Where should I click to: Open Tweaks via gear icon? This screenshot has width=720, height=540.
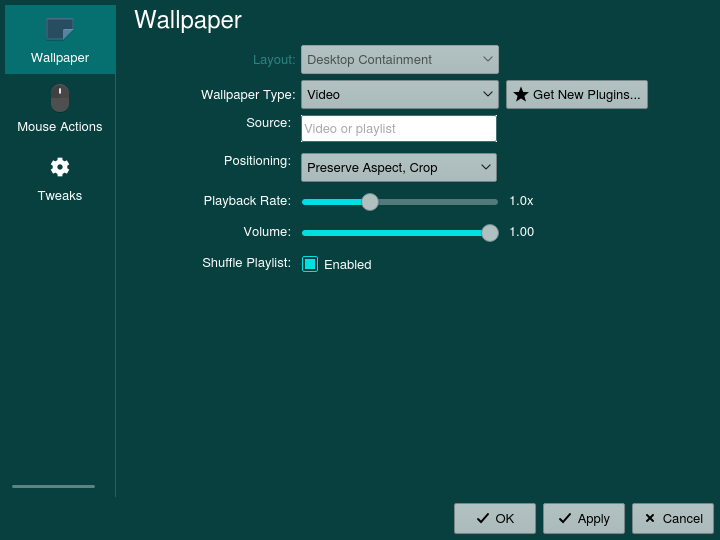click(x=60, y=167)
